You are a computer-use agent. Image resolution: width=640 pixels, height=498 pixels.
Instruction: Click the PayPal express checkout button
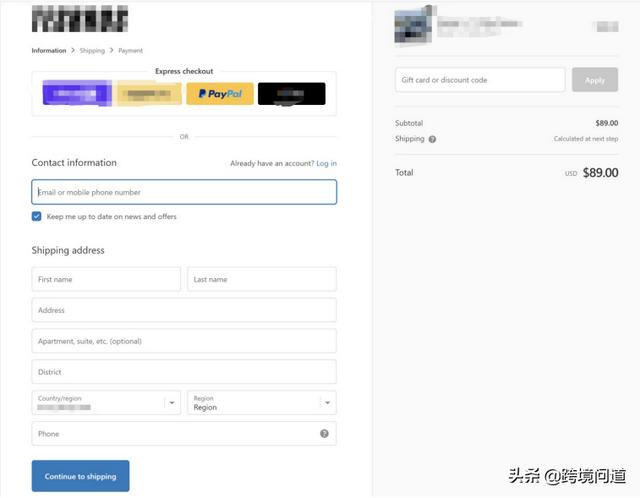click(x=220, y=93)
